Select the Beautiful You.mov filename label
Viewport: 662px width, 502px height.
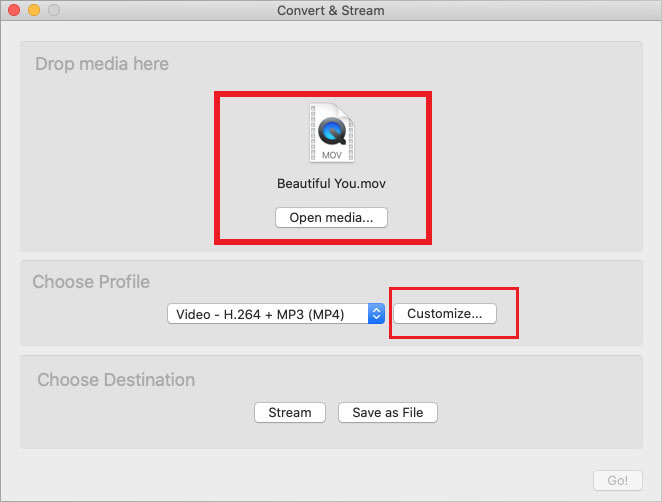click(x=331, y=184)
